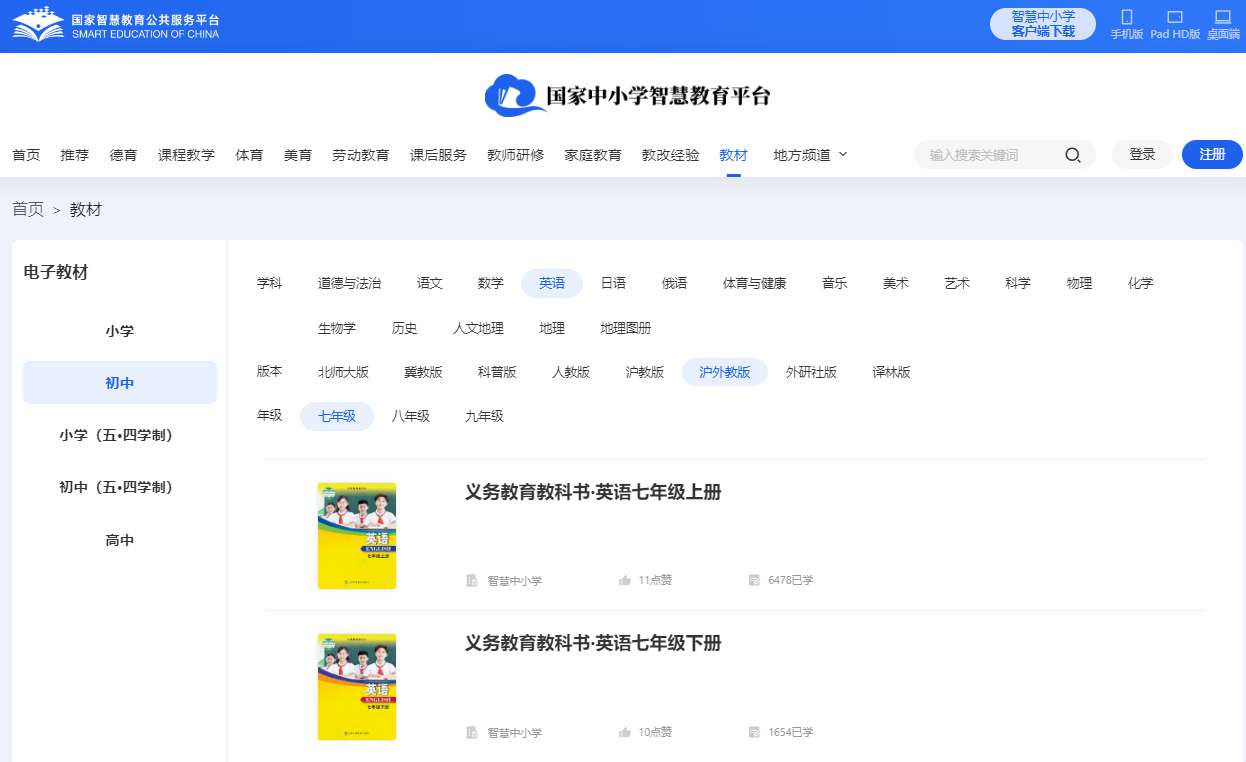Select 初中（五•四学制） in the sidebar
Viewport: 1246px width, 762px height.
(x=120, y=487)
